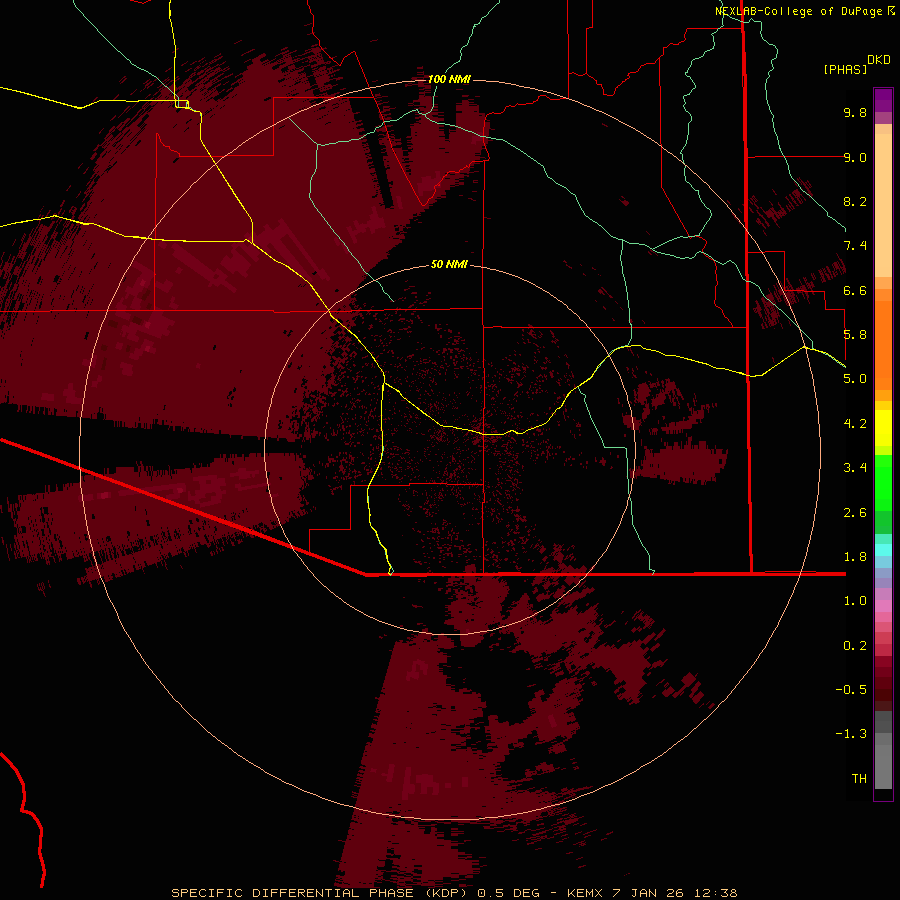The height and width of the screenshot is (900, 900).
Task: Select the 1.8 scale value
Action: pos(855,557)
